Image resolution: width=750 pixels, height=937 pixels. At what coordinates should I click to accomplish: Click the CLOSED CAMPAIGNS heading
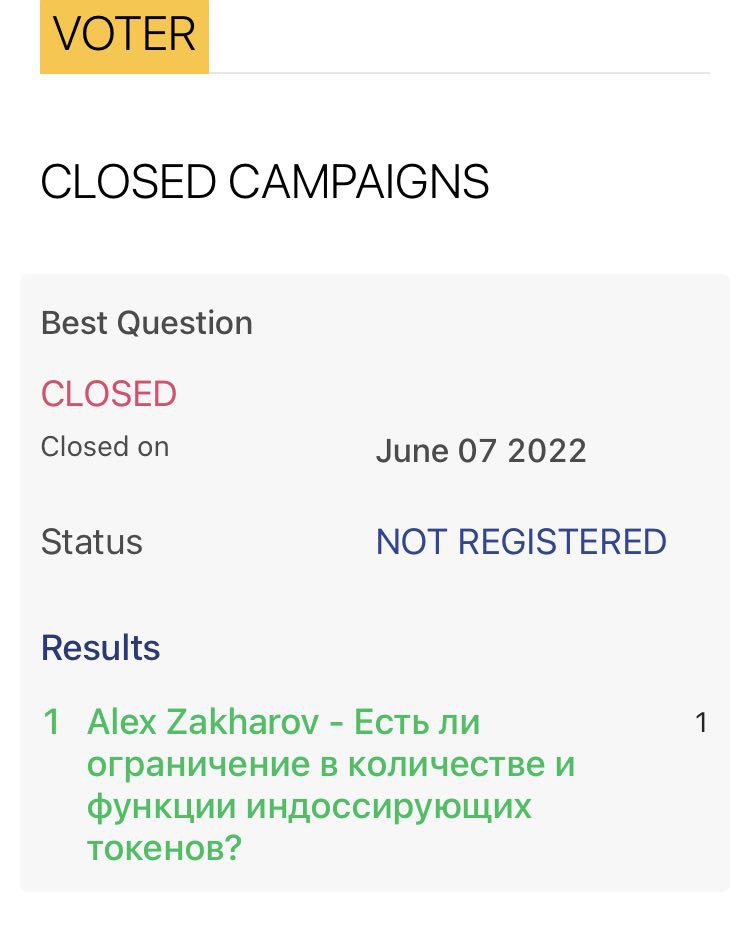265,182
